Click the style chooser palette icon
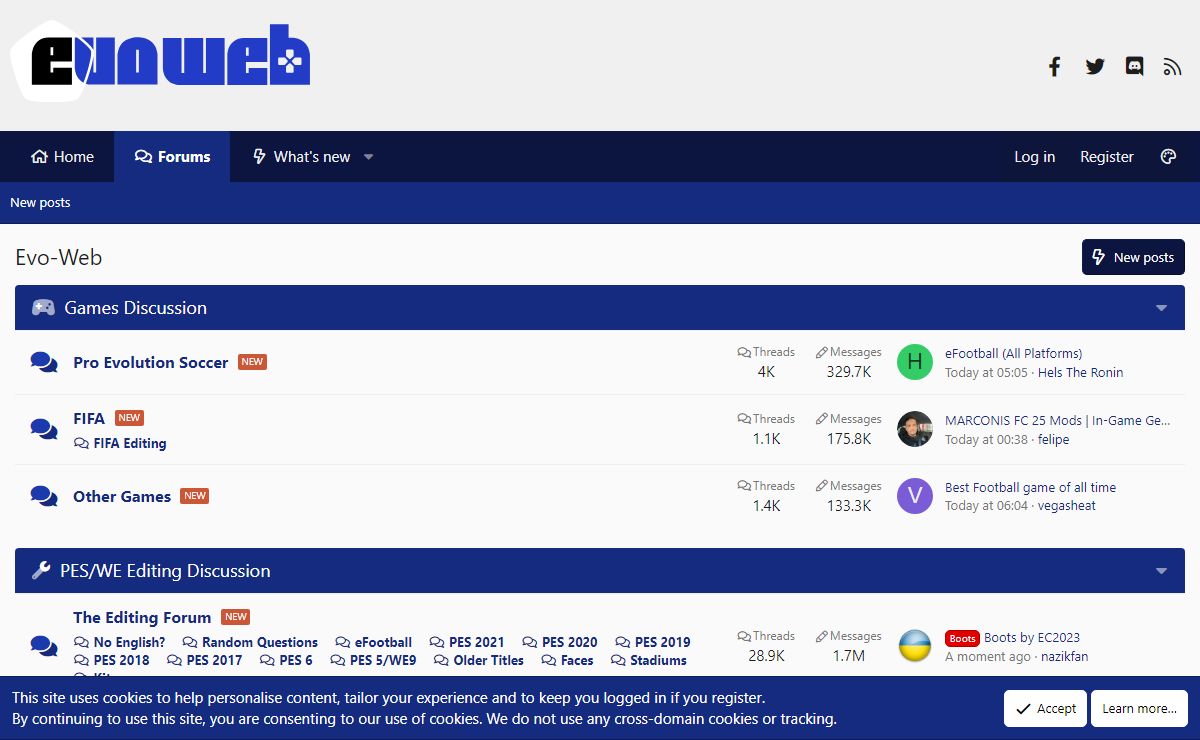The height and width of the screenshot is (740, 1200). tap(1168, 156)
